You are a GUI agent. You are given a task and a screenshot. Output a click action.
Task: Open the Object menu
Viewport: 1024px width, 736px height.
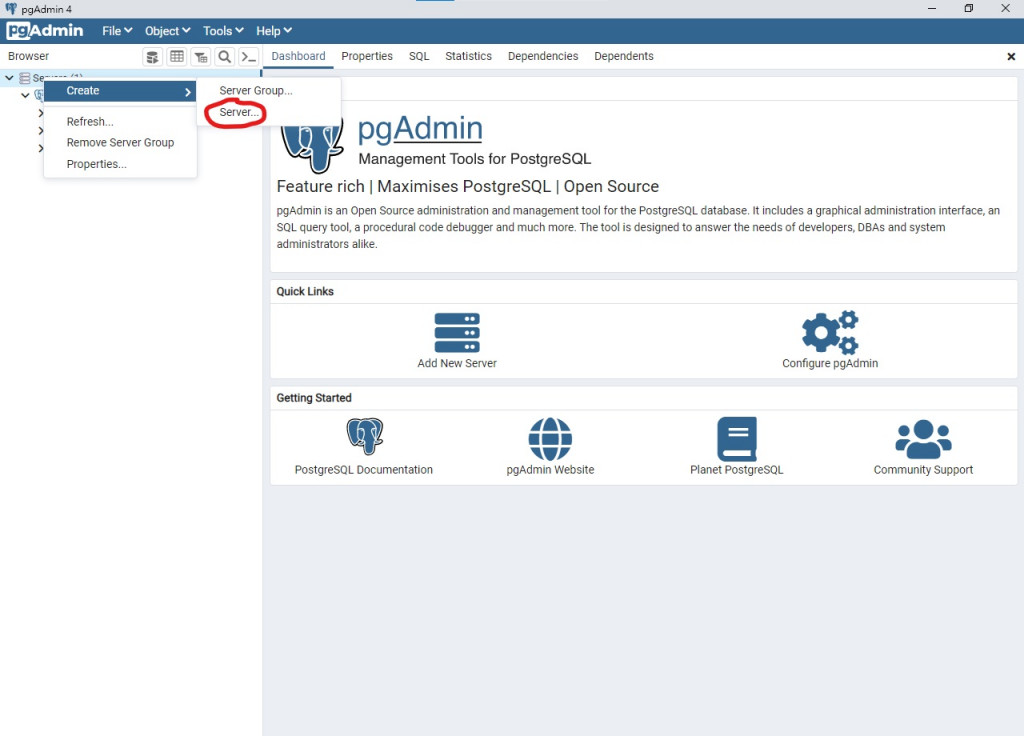coord(167,31)
